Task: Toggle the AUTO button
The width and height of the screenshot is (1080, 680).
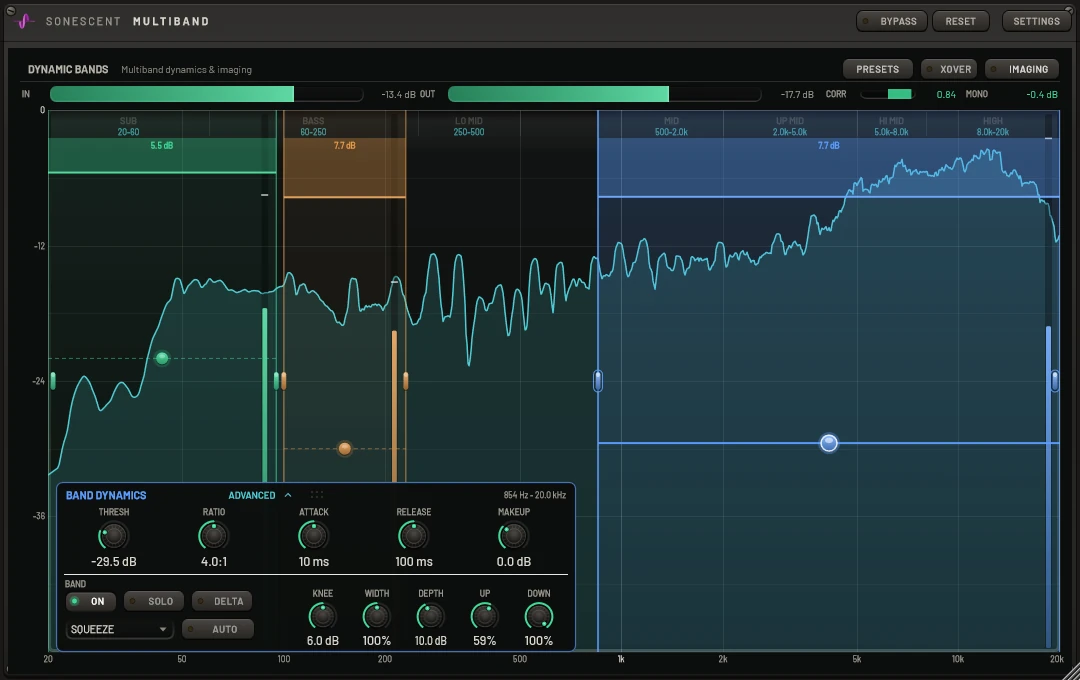Action: pyautogui.click(x=218, y=629)
